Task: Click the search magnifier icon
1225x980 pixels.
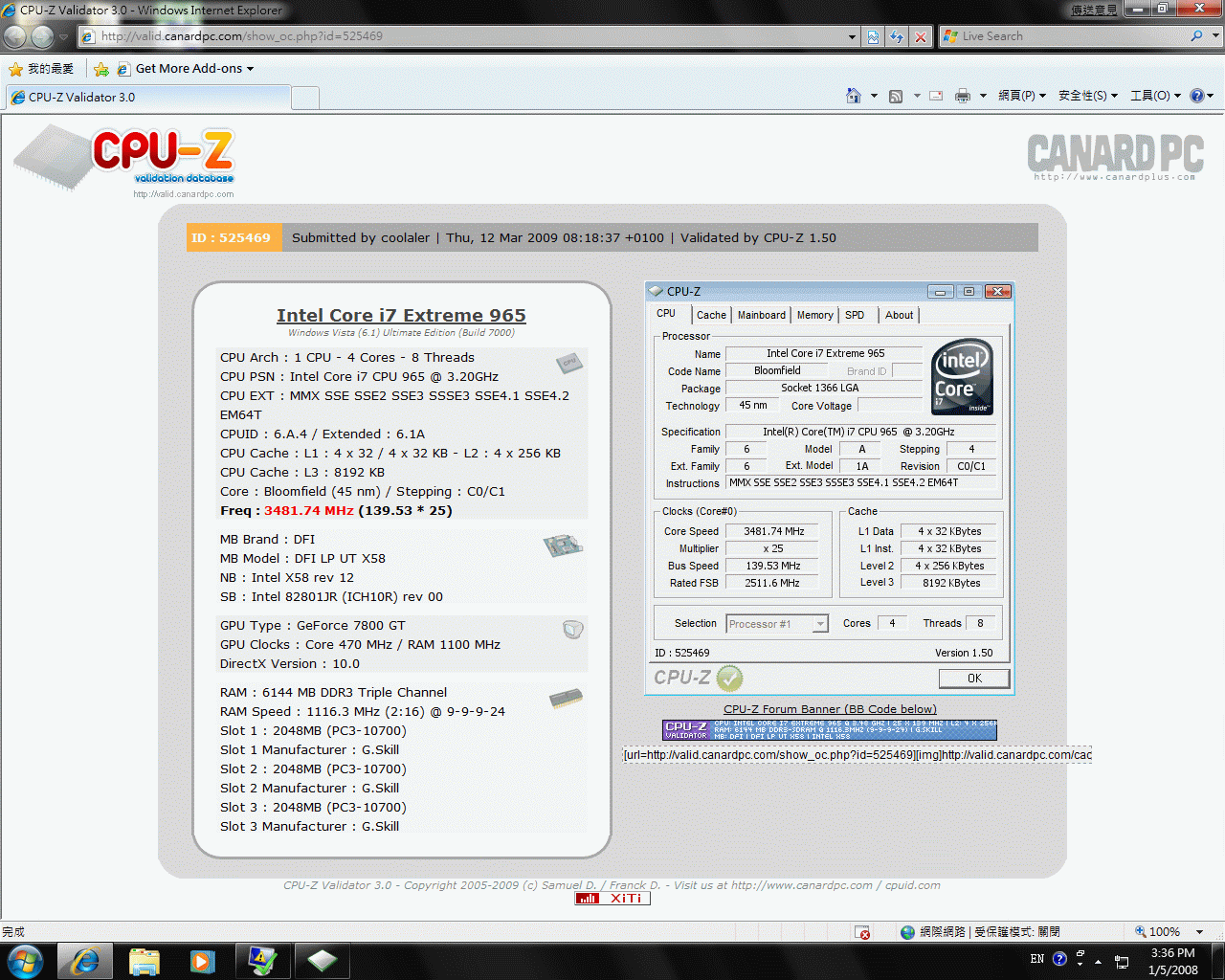Action: (x=1196, y=36)
